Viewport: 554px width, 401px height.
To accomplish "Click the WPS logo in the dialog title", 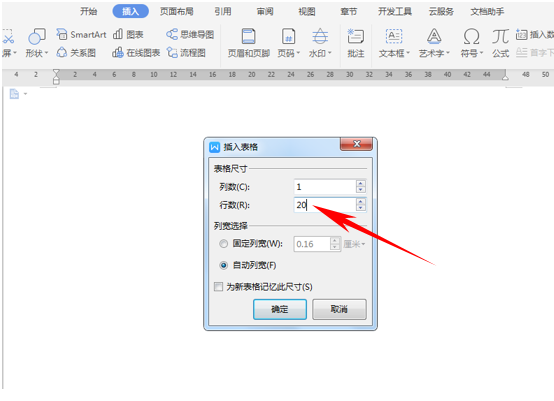I will (x=214, y=147).
